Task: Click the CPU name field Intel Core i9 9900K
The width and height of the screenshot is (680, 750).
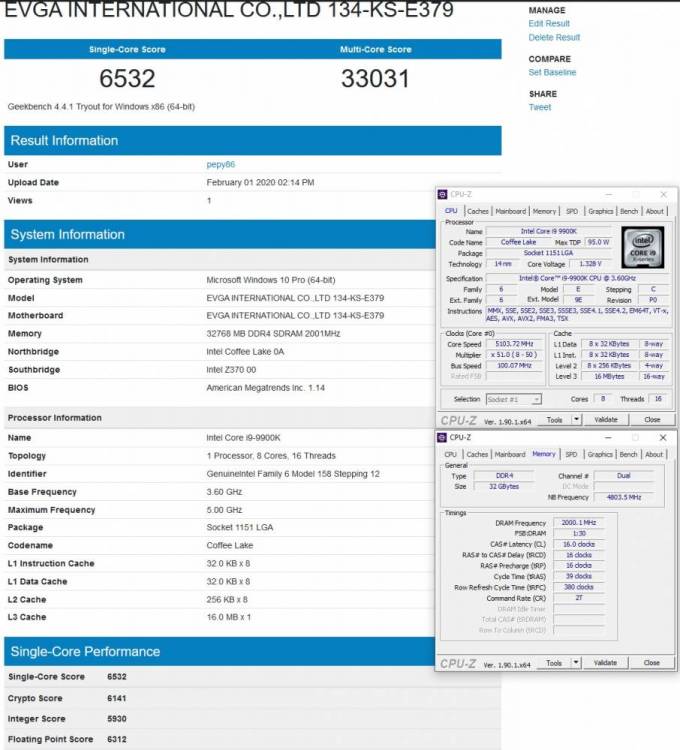Action: 548,231
